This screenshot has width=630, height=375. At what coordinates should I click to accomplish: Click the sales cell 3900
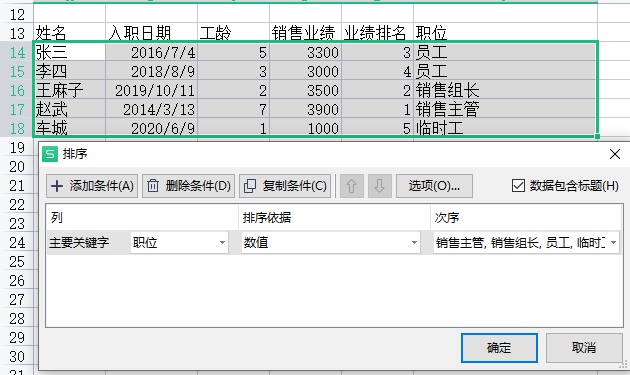305,109
